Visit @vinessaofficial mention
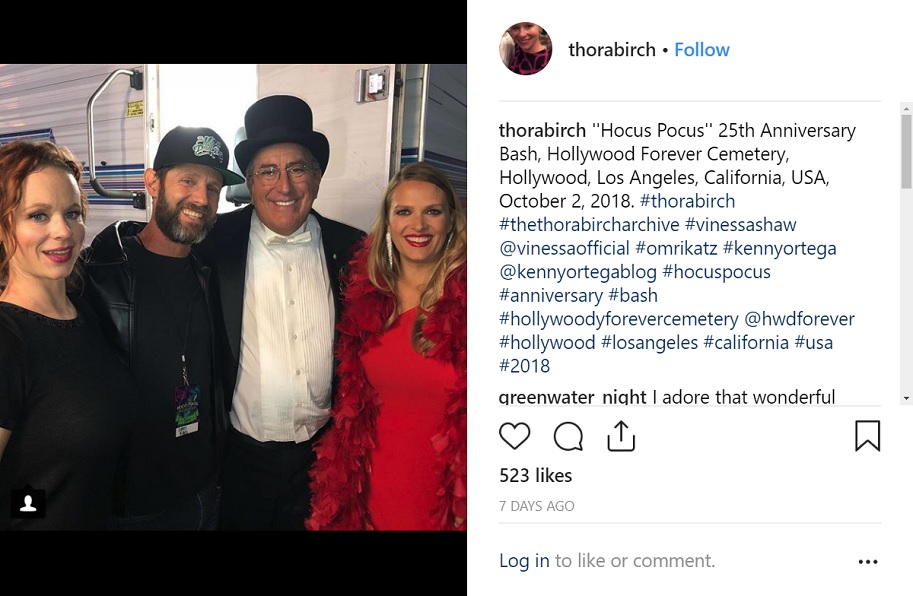 (565, 248)
